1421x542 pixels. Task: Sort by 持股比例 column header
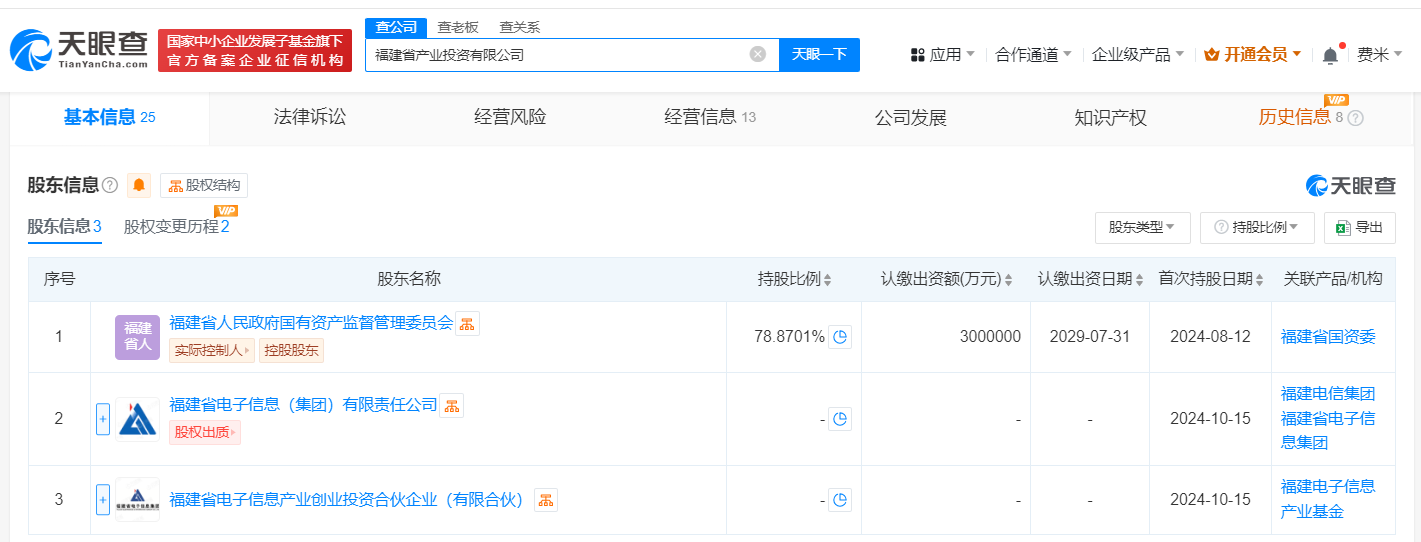794,279
